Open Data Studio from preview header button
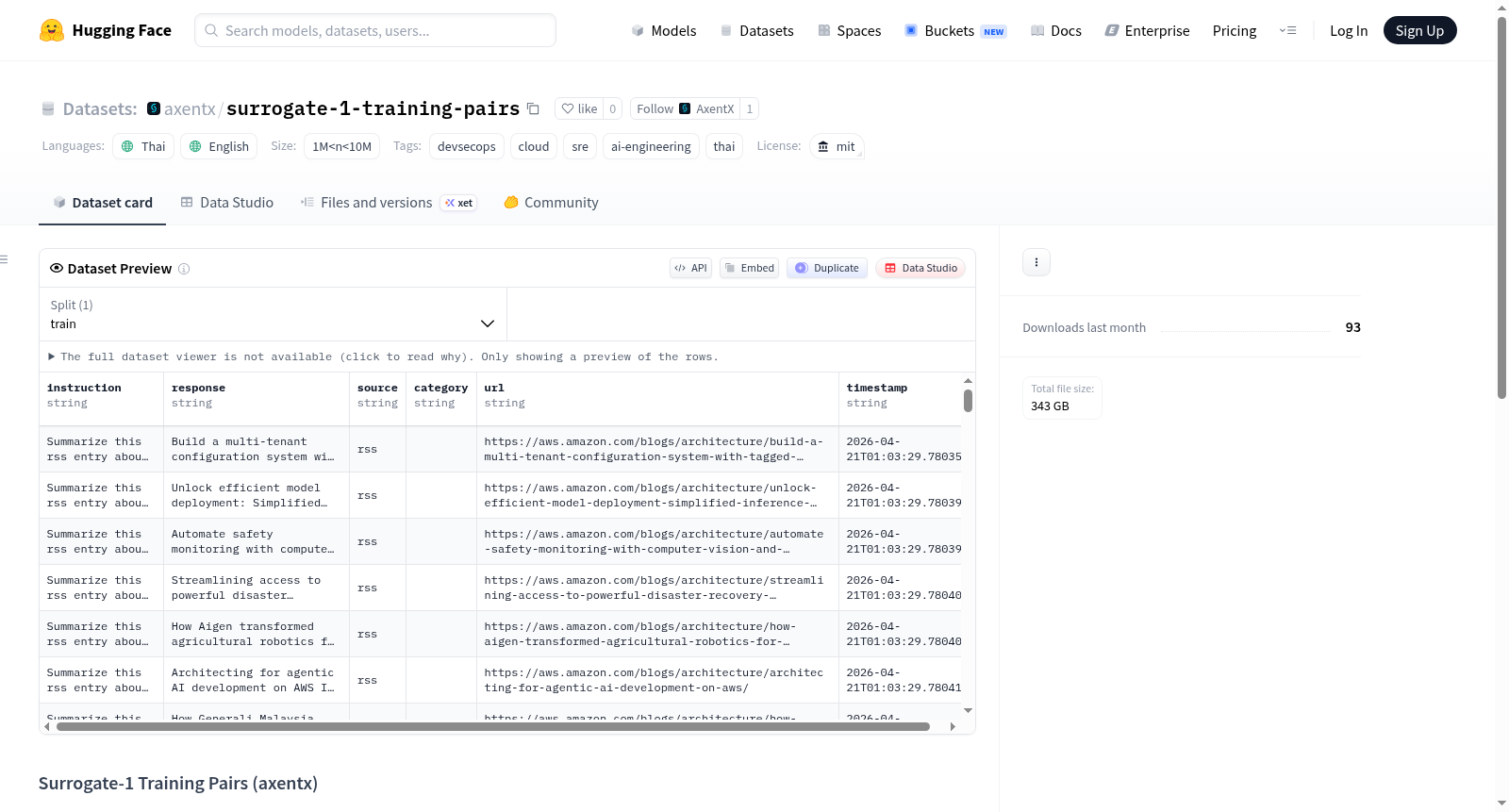 [920, 268]
